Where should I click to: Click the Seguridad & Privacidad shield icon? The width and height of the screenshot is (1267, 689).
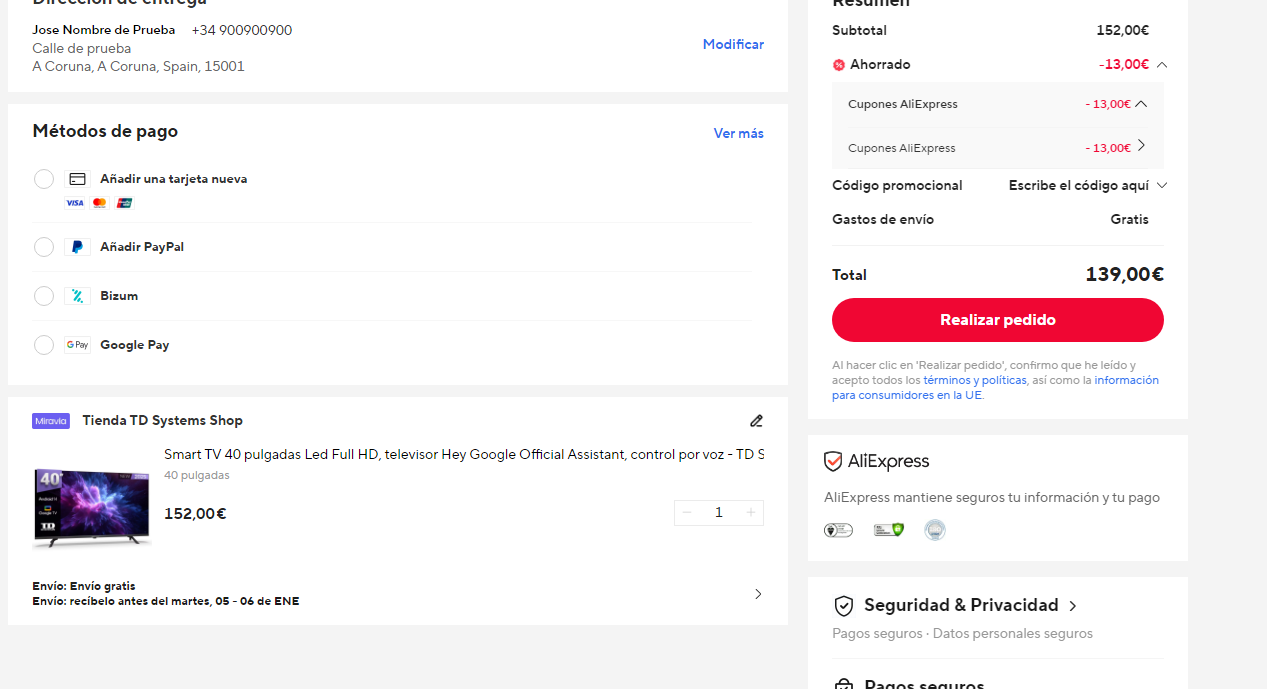(x=844, y=606)
